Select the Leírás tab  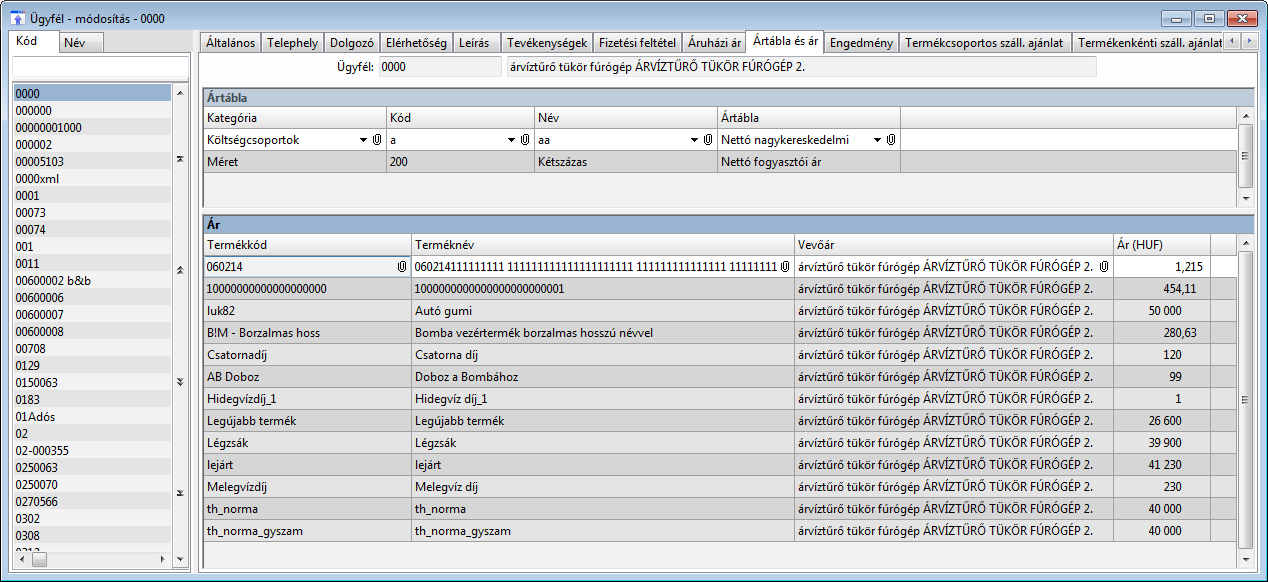(x=475, y=43)
